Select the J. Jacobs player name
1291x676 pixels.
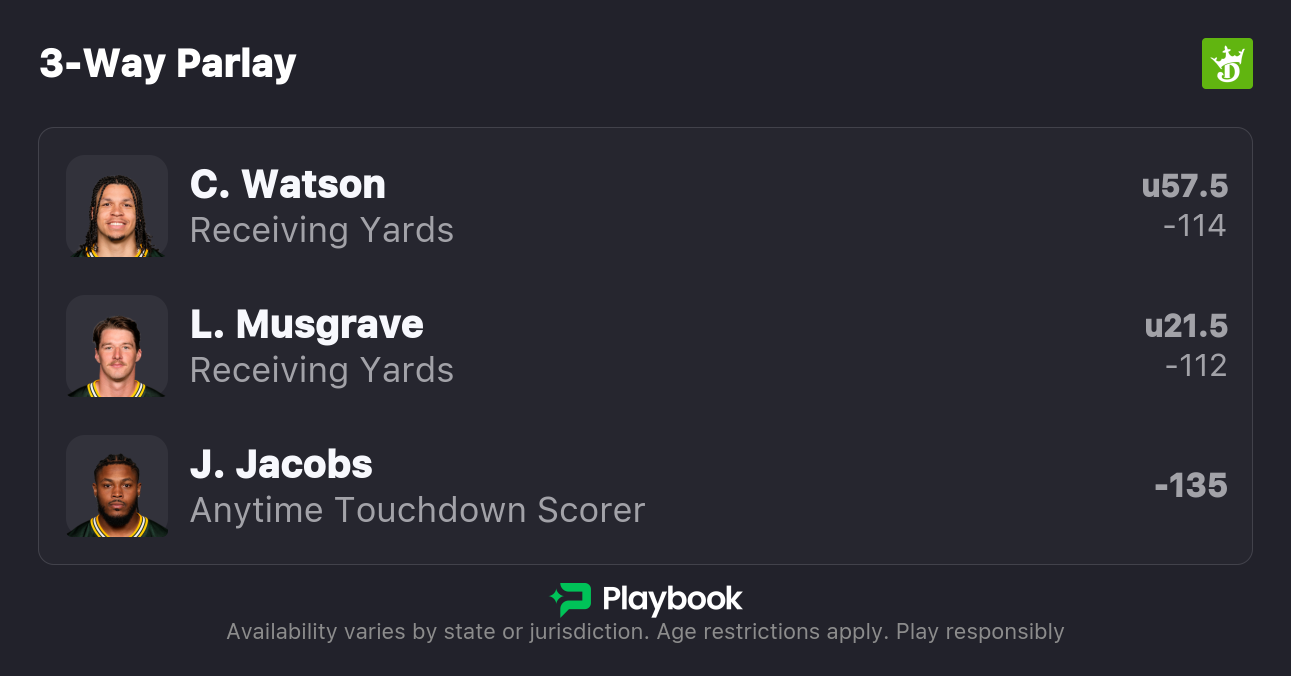[x=281, y=465]
